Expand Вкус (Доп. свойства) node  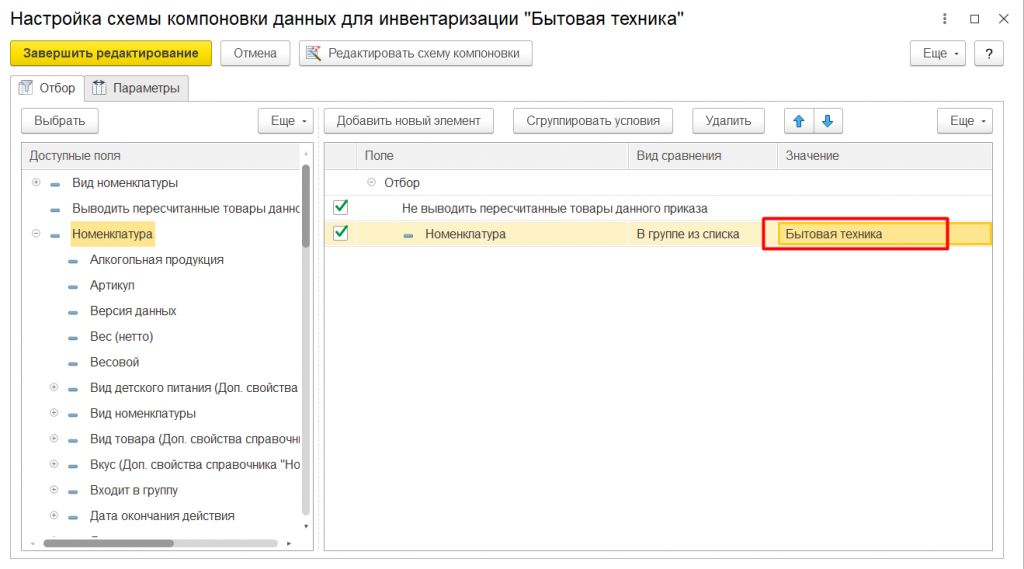tap(54, 464)
